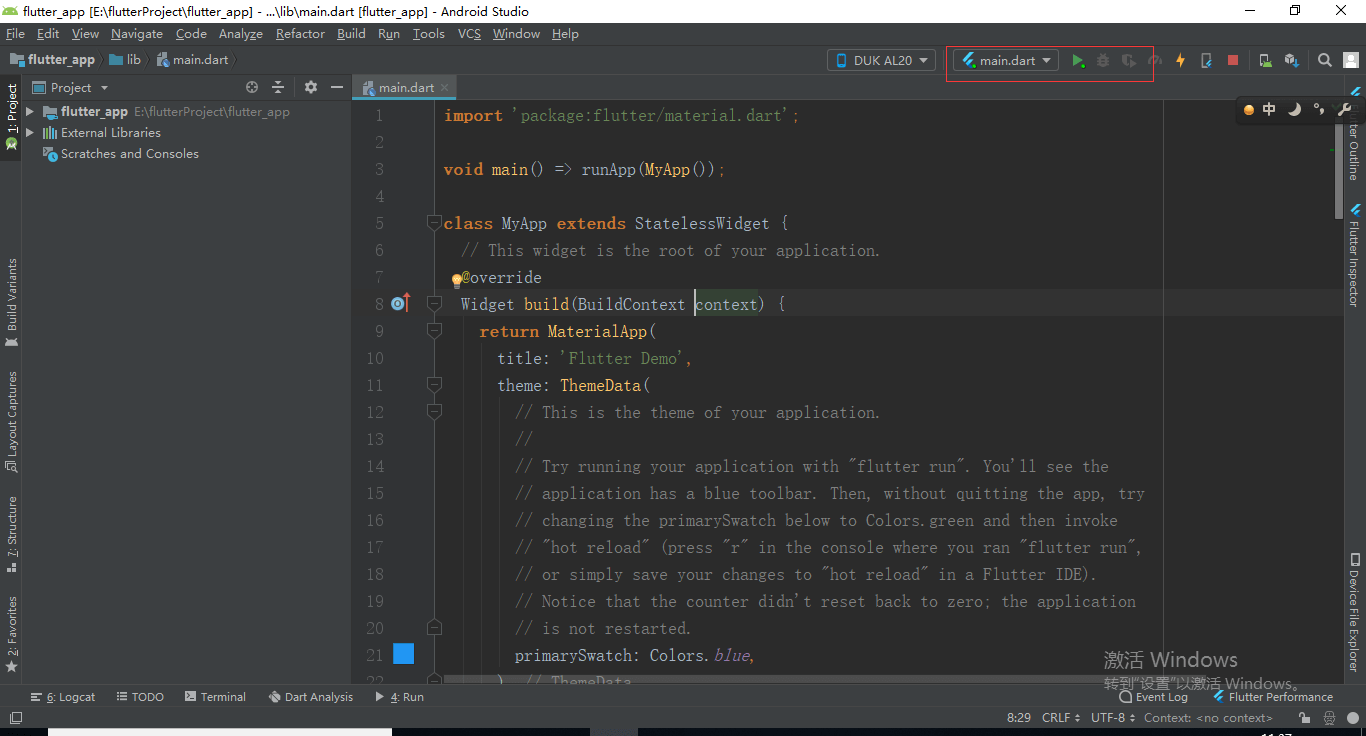Collapse all in Project panel
Viewport: 1366px width, 736px height.
click(278, 88)
